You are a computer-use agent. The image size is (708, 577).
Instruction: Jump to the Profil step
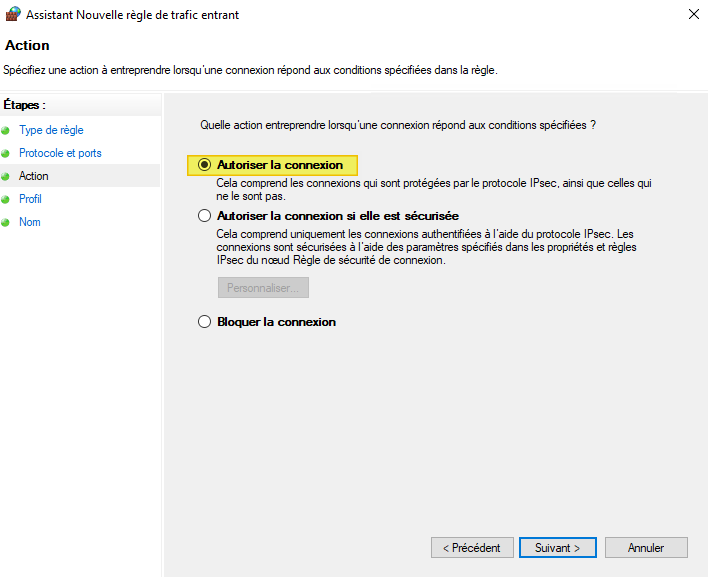30,199
